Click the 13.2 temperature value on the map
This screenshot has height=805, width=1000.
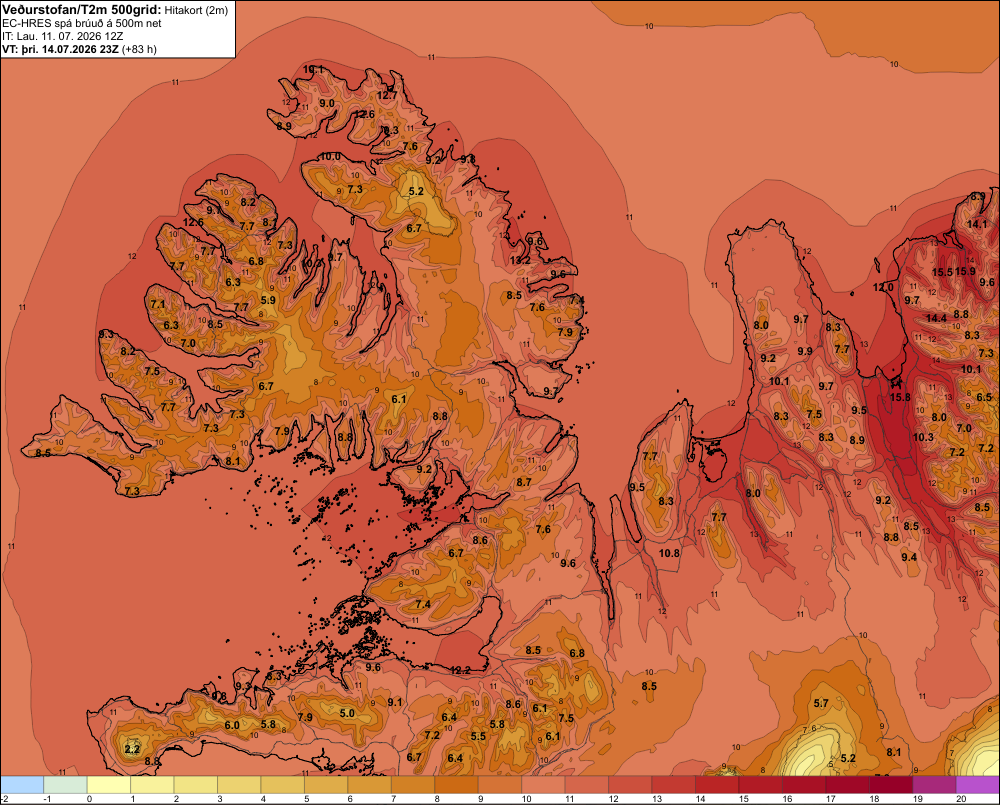point(520,260)
